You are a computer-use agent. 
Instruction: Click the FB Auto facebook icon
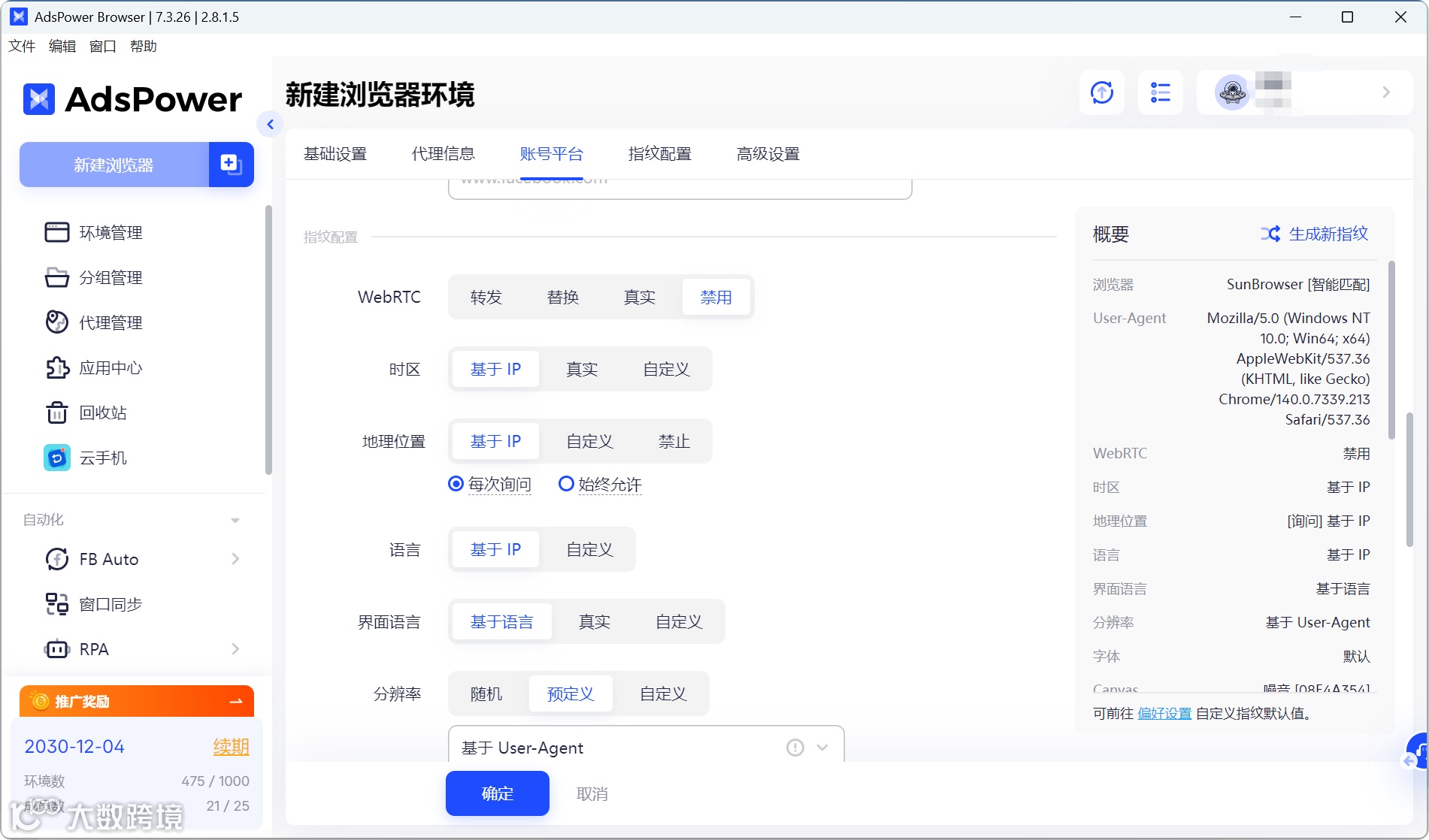(56, 559)
